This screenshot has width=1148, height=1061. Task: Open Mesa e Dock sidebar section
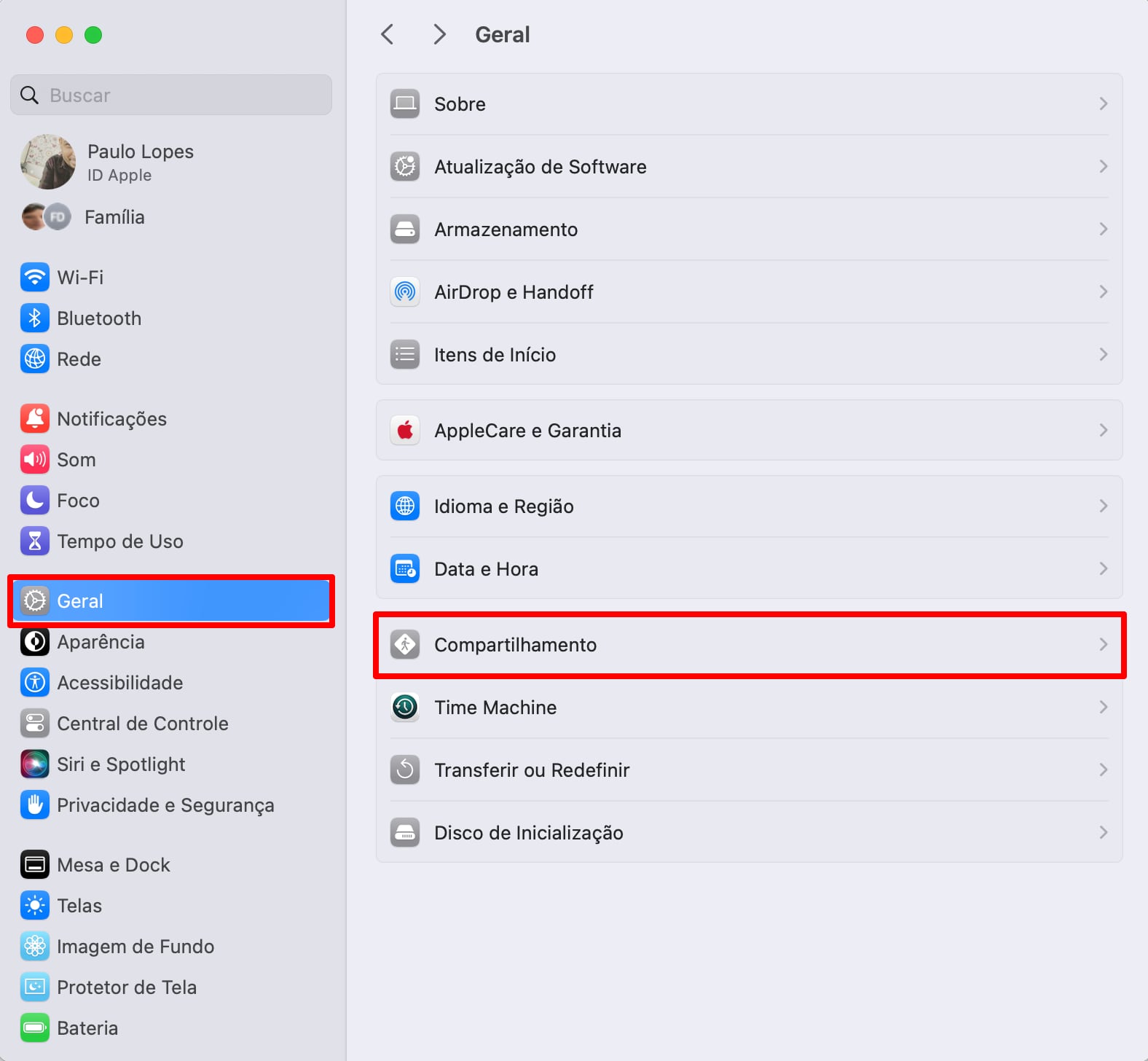[x=113, y=865]
